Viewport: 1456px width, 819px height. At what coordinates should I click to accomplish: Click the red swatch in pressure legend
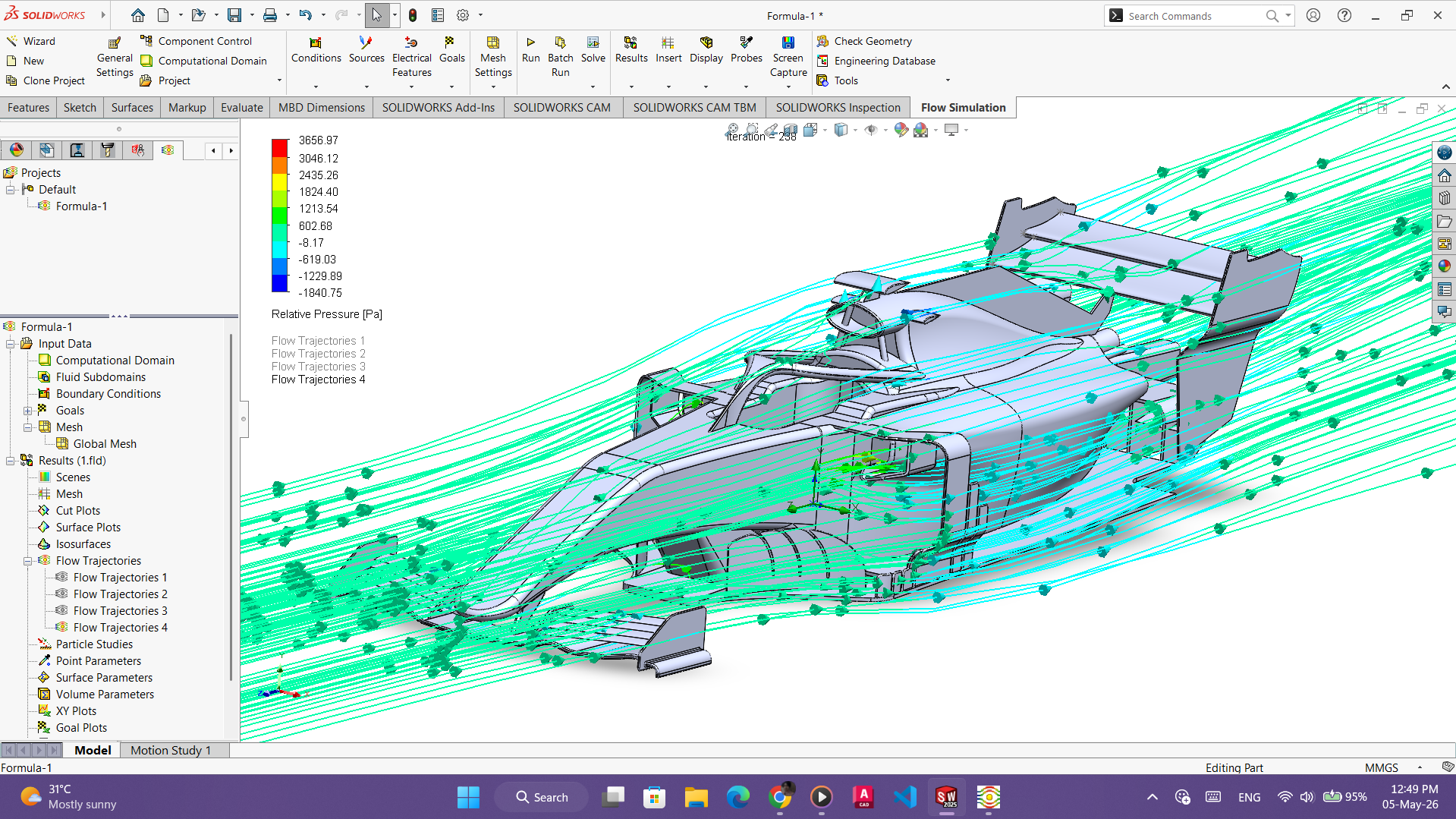tap(280, 147)
